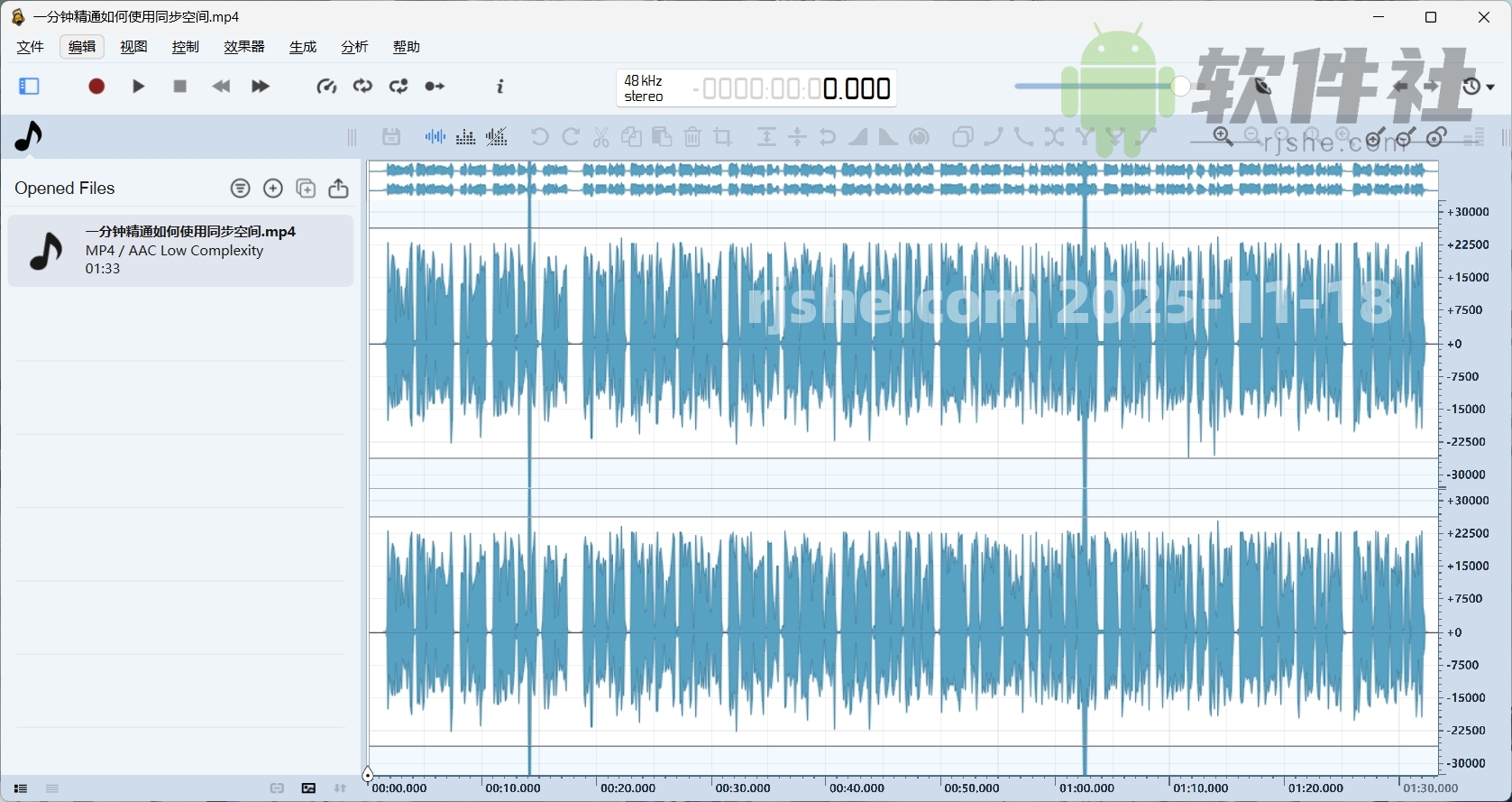Switch to waveform view

[435, 137]
